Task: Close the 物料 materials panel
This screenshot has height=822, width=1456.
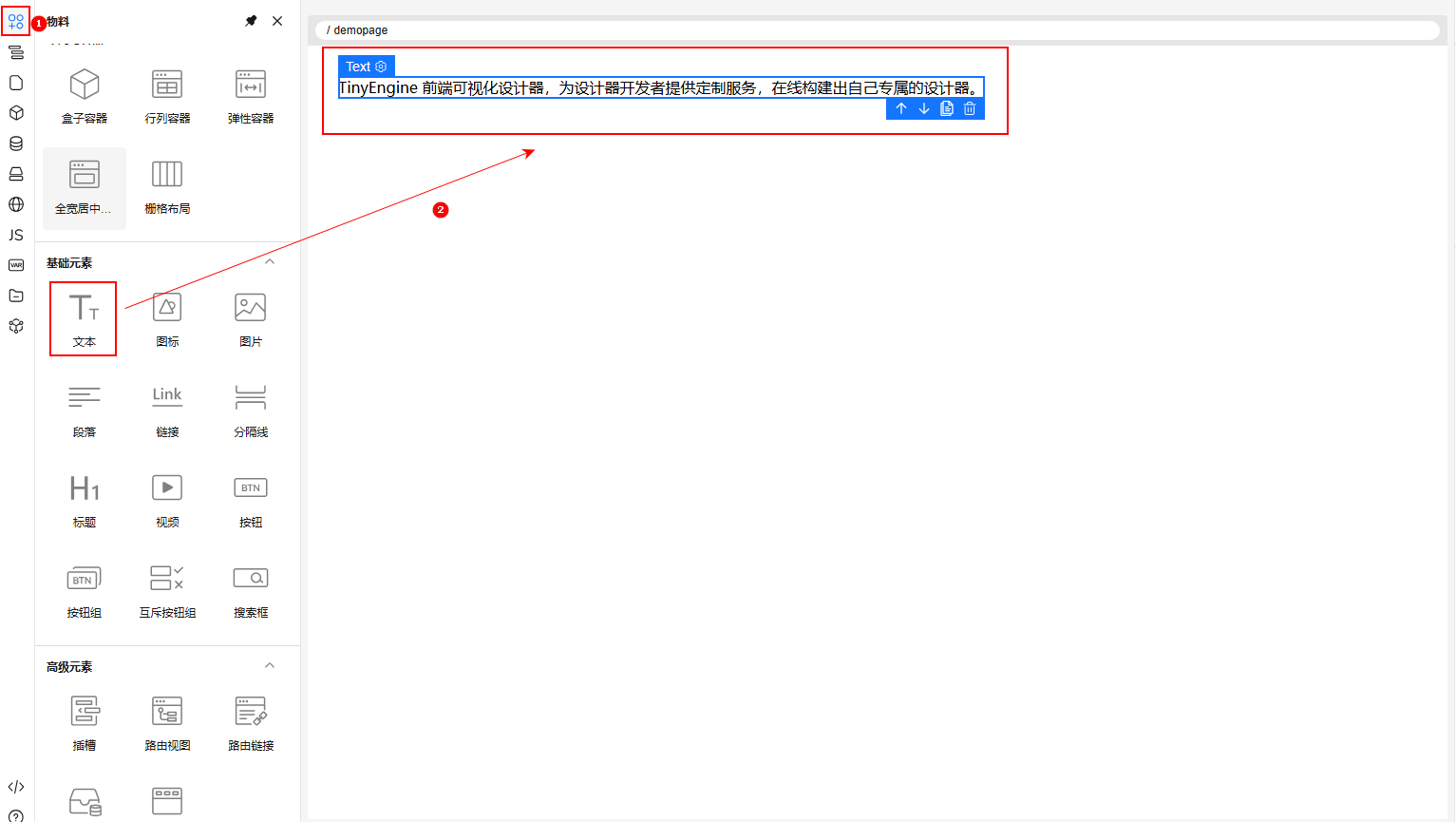Action: tap(277, 21)
